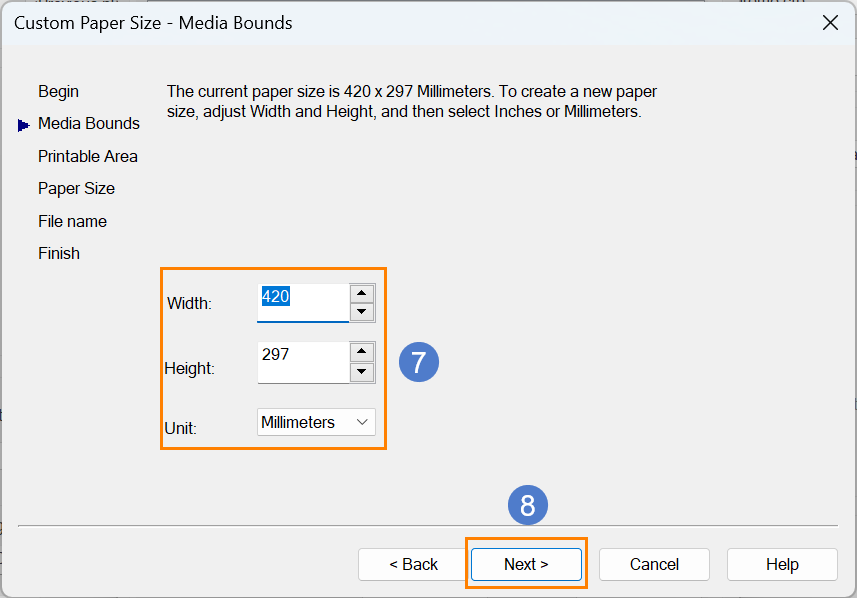The height and width of the screenshot is (598, 857).
Task: Cancel the custom paper size wizard
Action: [x=654, y=564]
